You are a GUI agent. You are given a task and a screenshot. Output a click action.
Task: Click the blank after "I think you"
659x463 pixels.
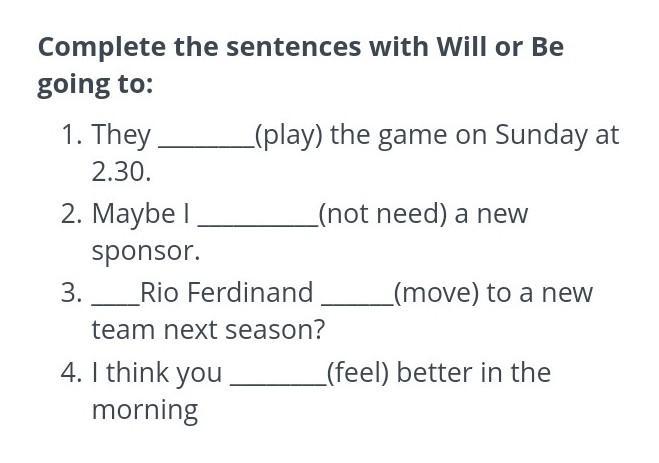tap(278, 382)
